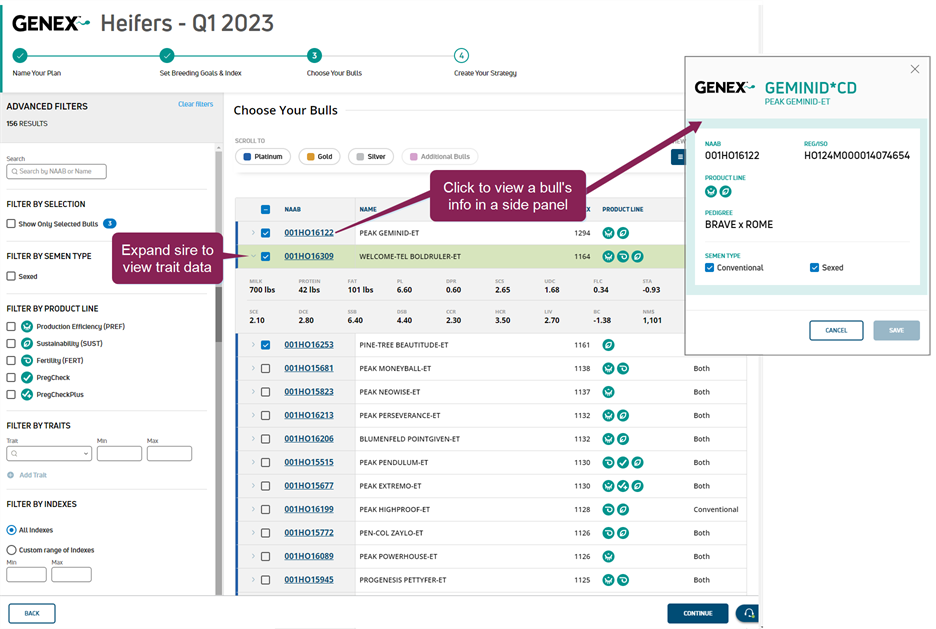Click the GENEX logo at top left

[51, 23]
